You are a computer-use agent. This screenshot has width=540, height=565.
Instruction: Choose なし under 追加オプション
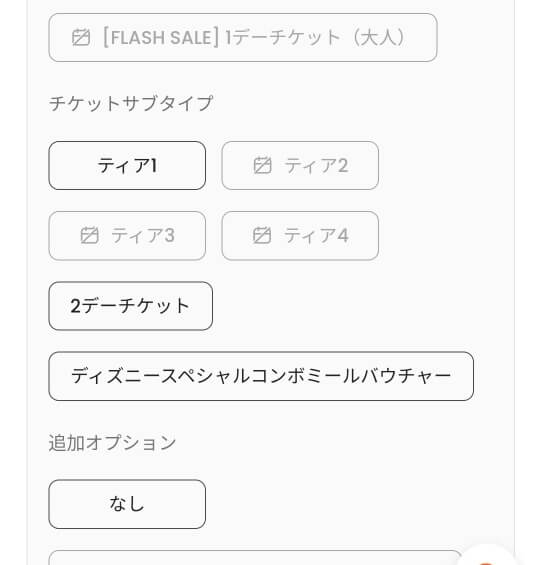[x=127, y=504]
